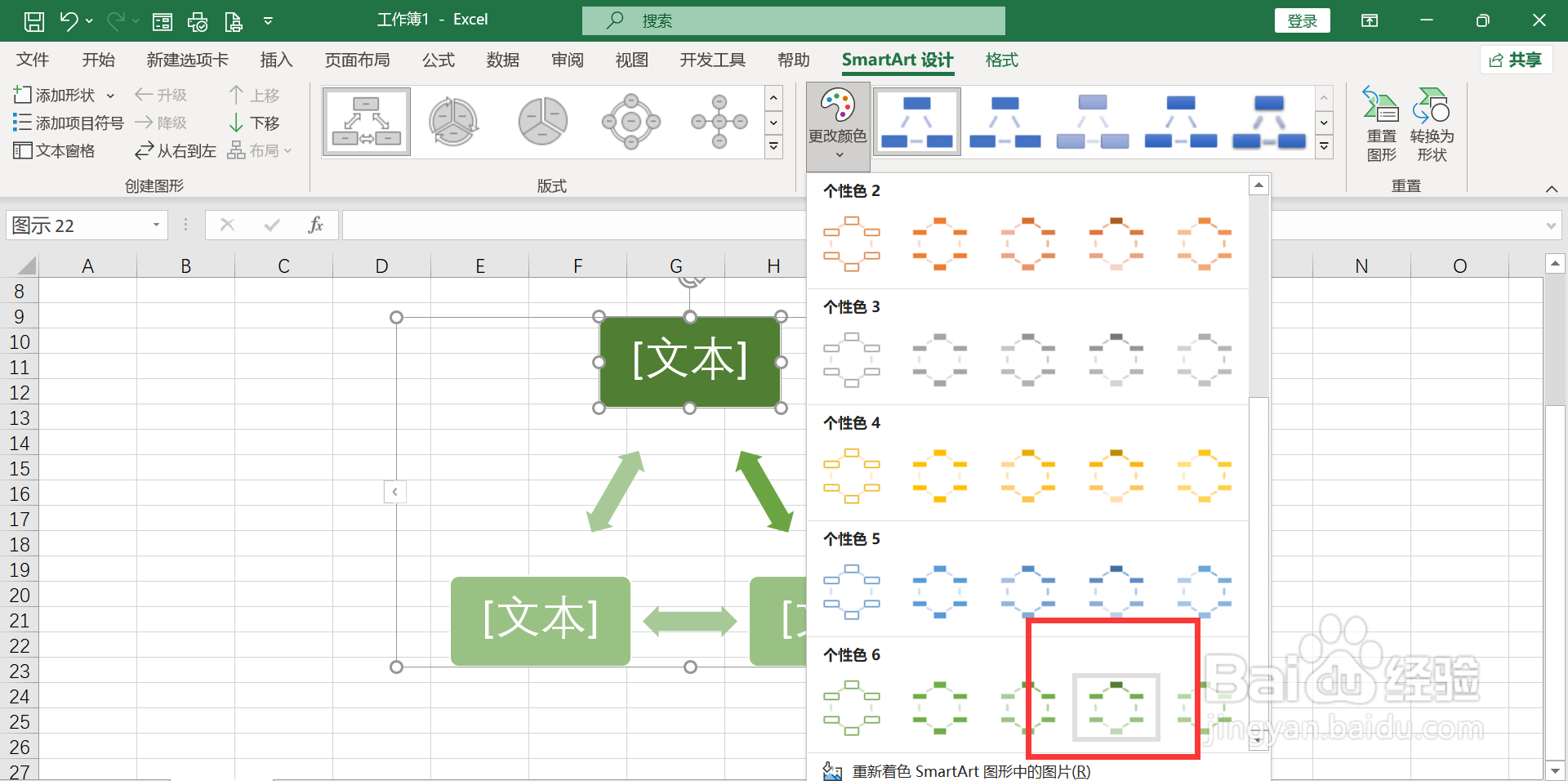
Task: Open the Name Box dropdown showing 图示 22
Action: (x=155, y=225)
